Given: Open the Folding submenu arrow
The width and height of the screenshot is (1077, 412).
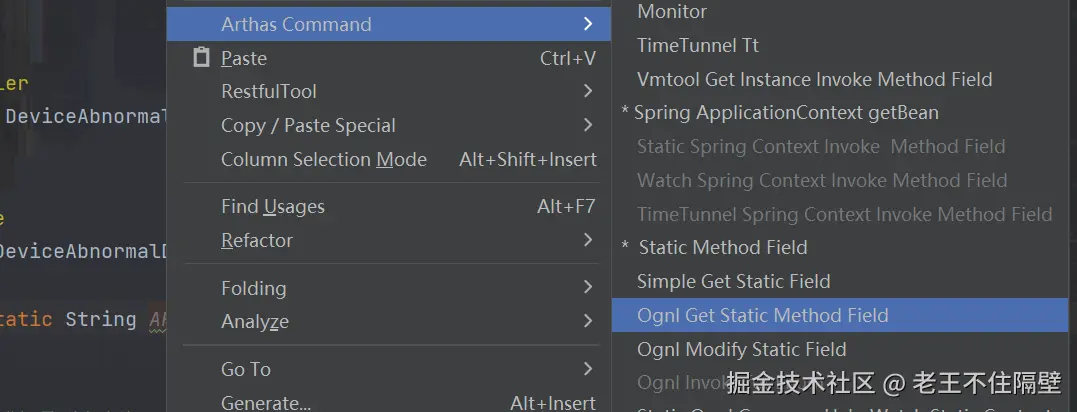Looking at the screenshot, I should tap(587, 288).
